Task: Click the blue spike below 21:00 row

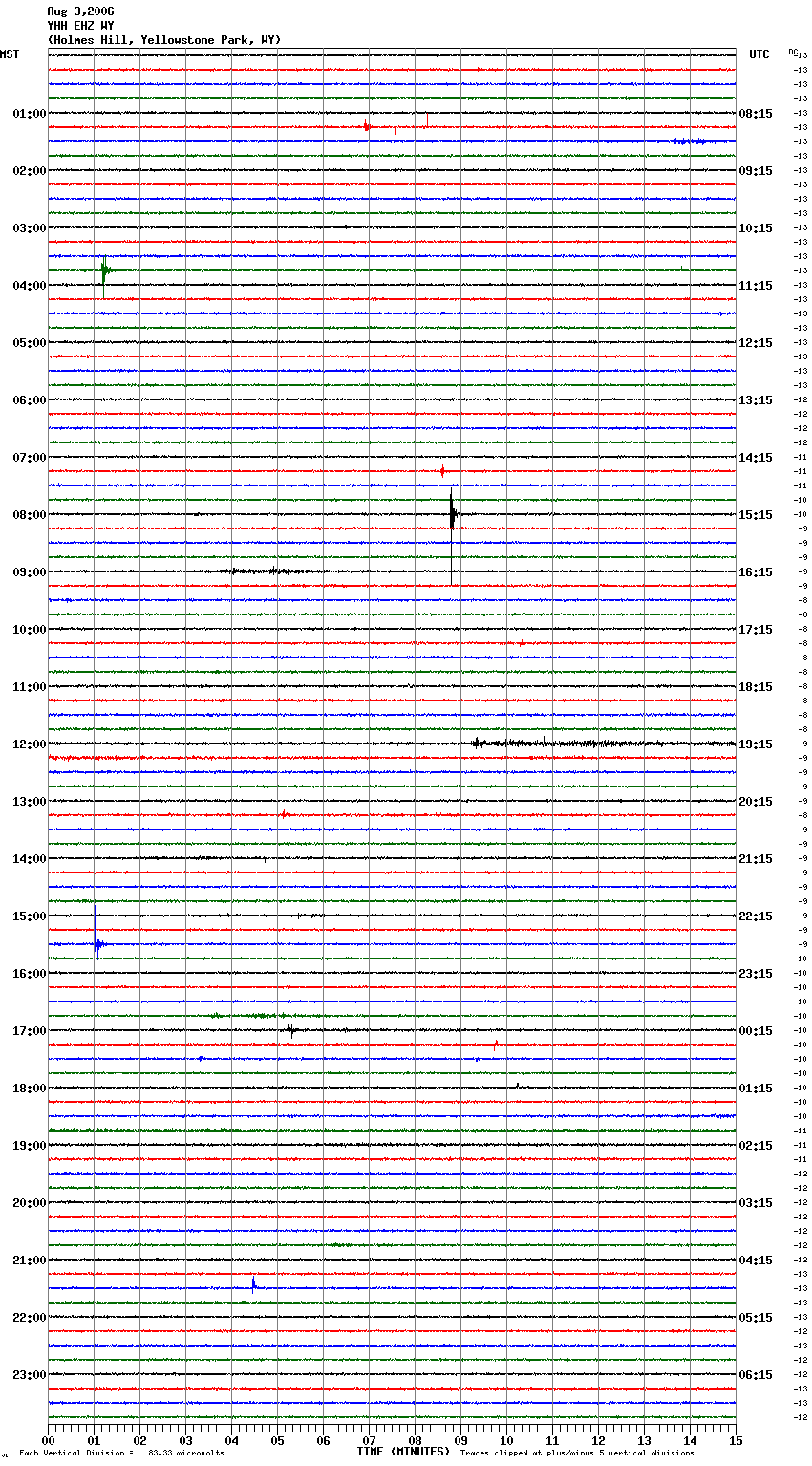Action: pyautogui.click(x=253, y=1285)
